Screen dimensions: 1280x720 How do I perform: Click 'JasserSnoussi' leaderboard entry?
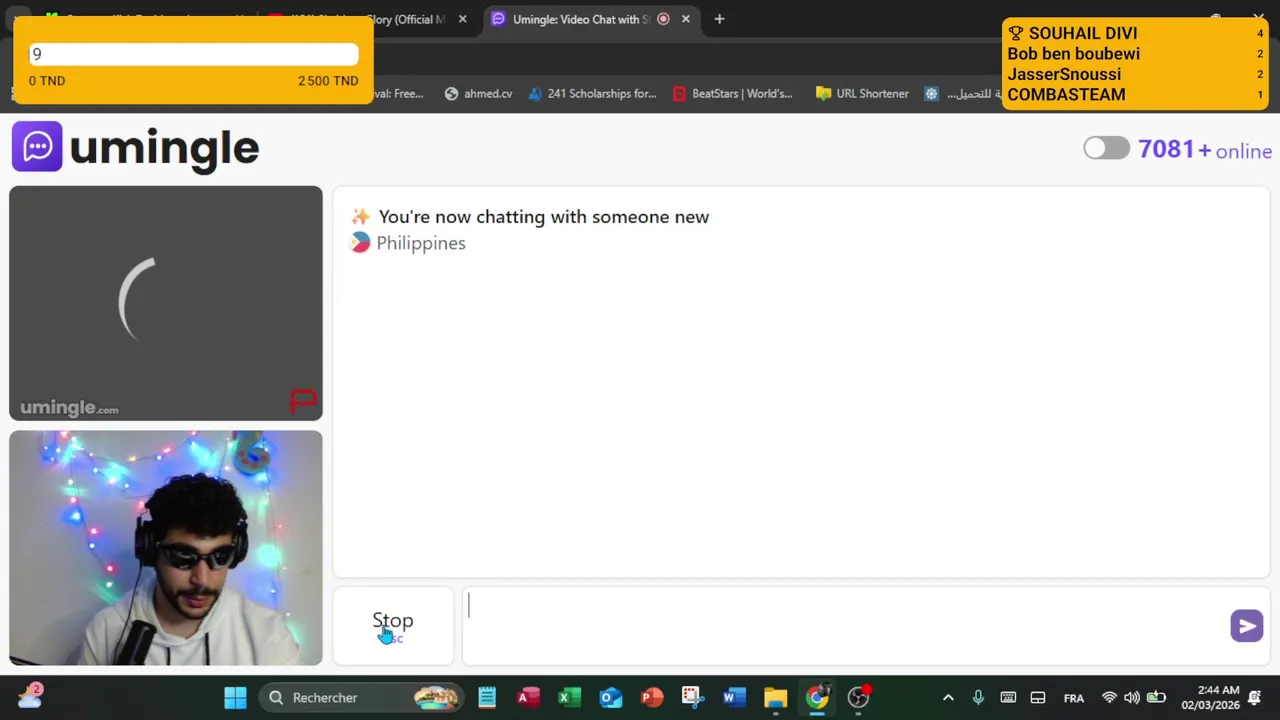[x=1064, y=74]
